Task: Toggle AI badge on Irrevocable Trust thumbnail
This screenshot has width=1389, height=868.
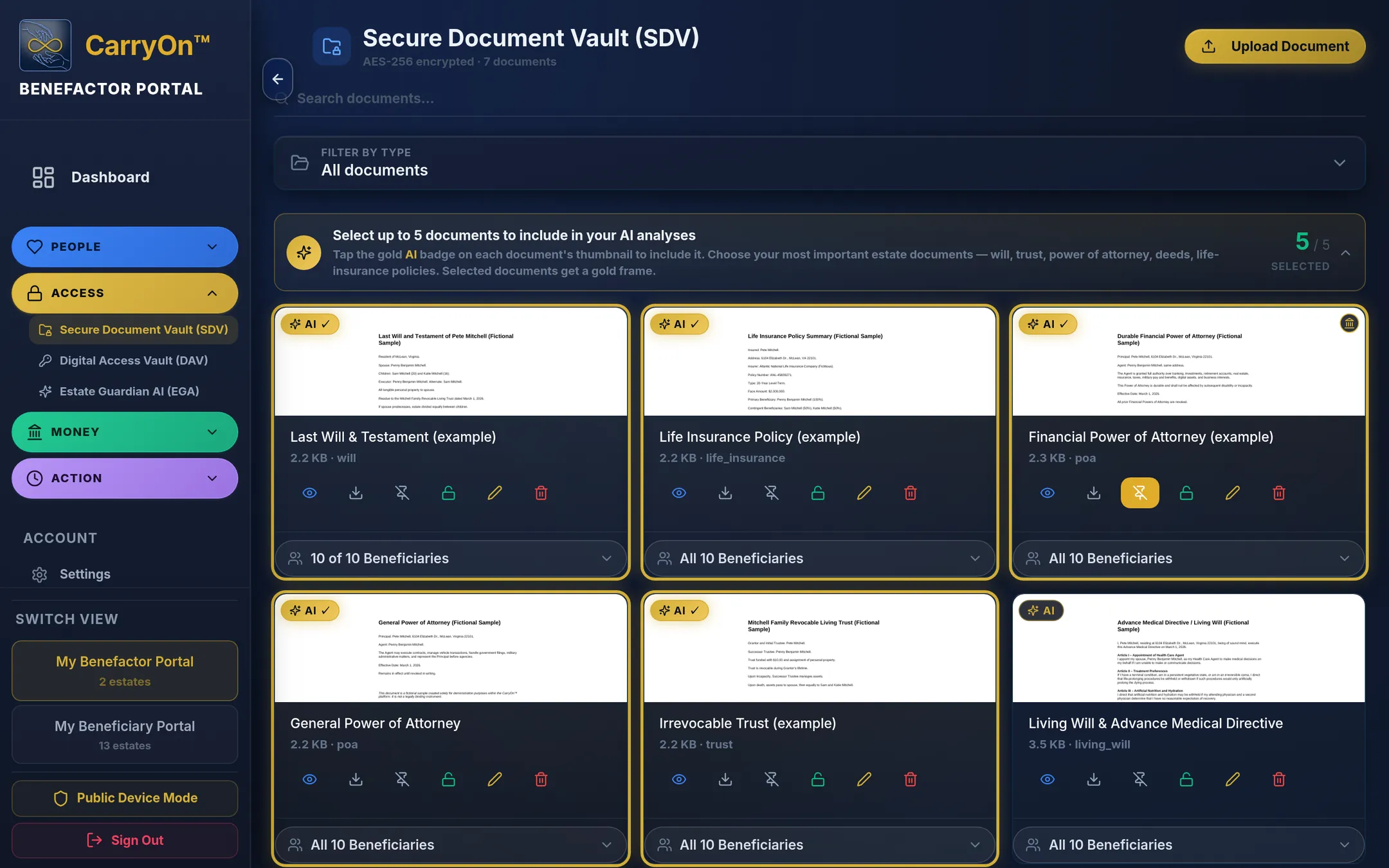Action: (679, 611)
